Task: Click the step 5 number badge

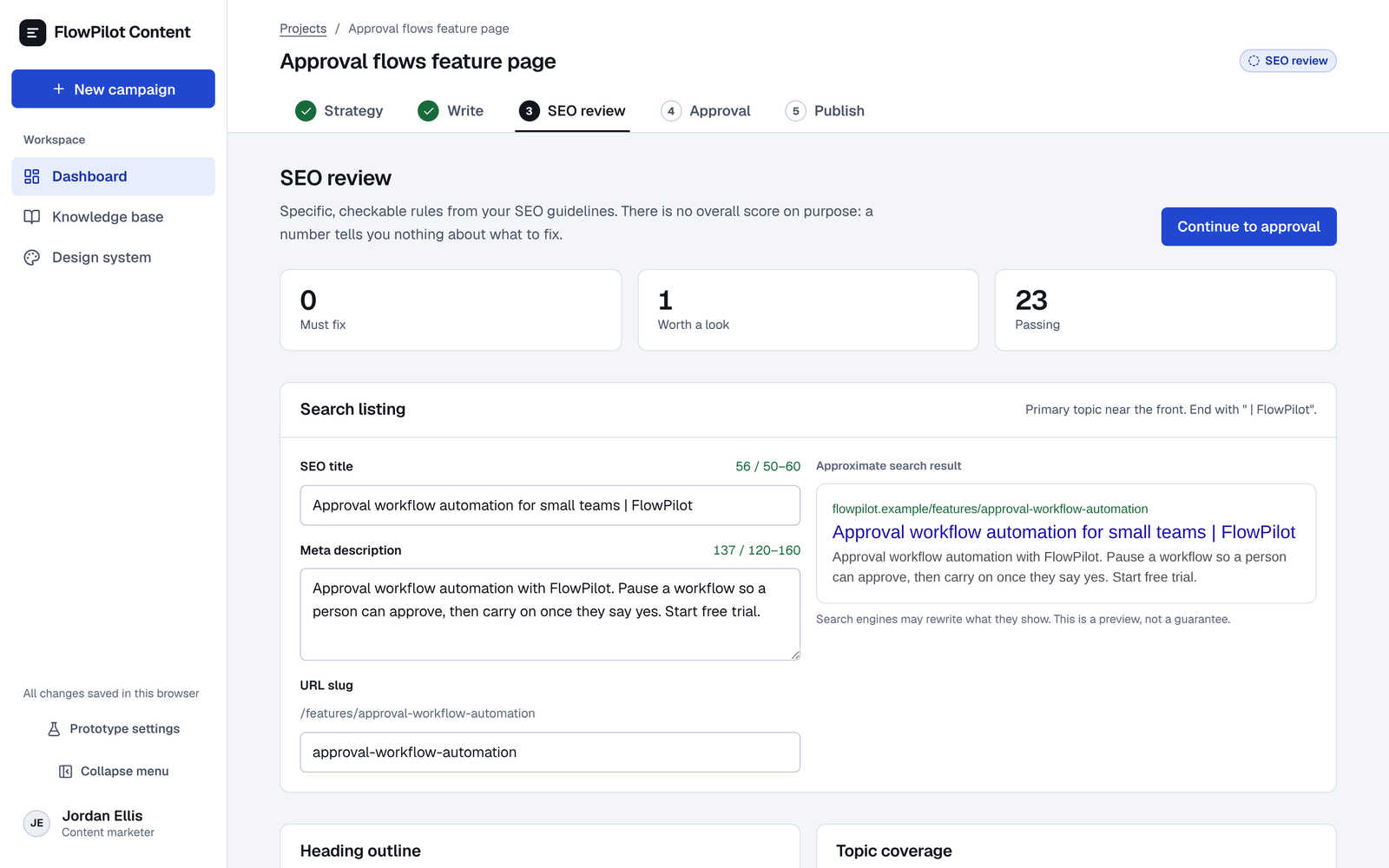Action: (795, 111)
